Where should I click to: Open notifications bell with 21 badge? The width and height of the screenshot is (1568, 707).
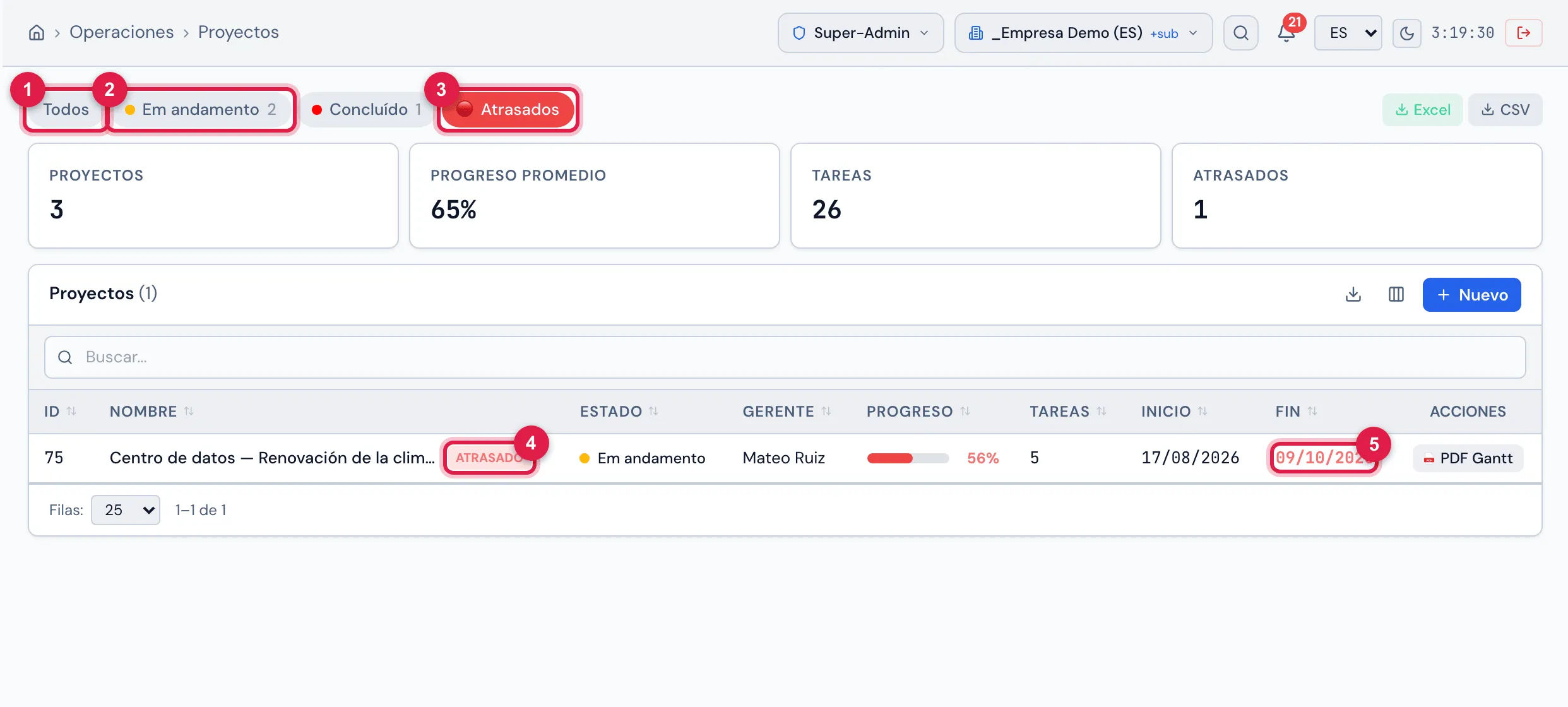tap(1286, 33)
